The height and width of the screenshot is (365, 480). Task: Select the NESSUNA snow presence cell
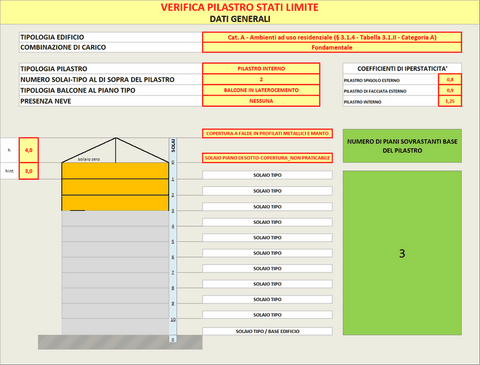(x=261, y=101)
